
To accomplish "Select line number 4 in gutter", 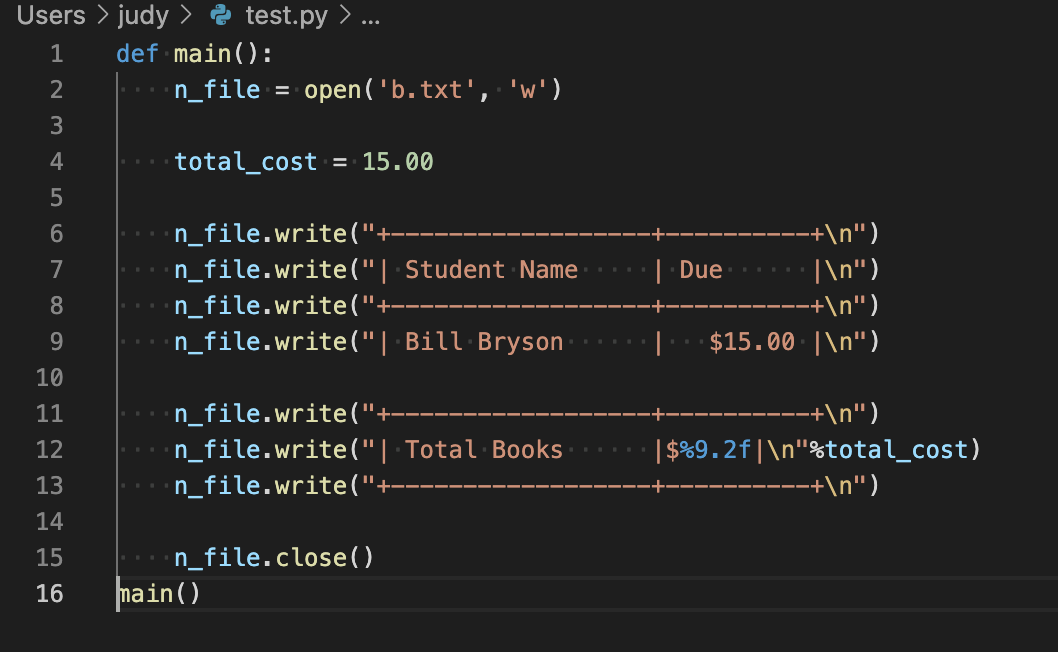I will point(57,162).
